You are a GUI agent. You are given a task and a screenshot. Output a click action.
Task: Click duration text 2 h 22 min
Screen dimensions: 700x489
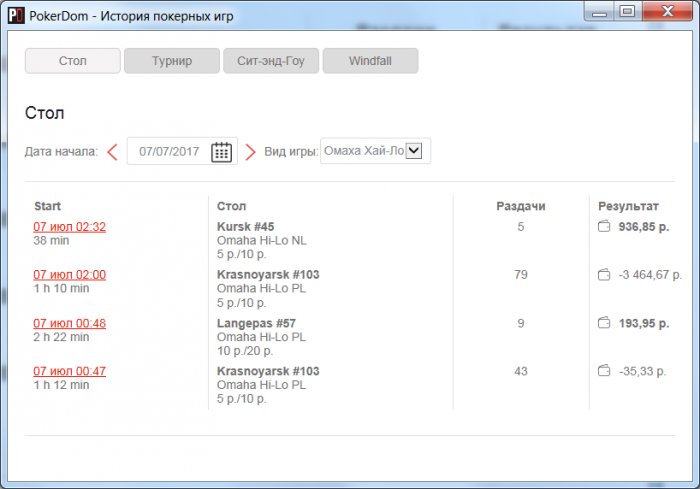61,337
